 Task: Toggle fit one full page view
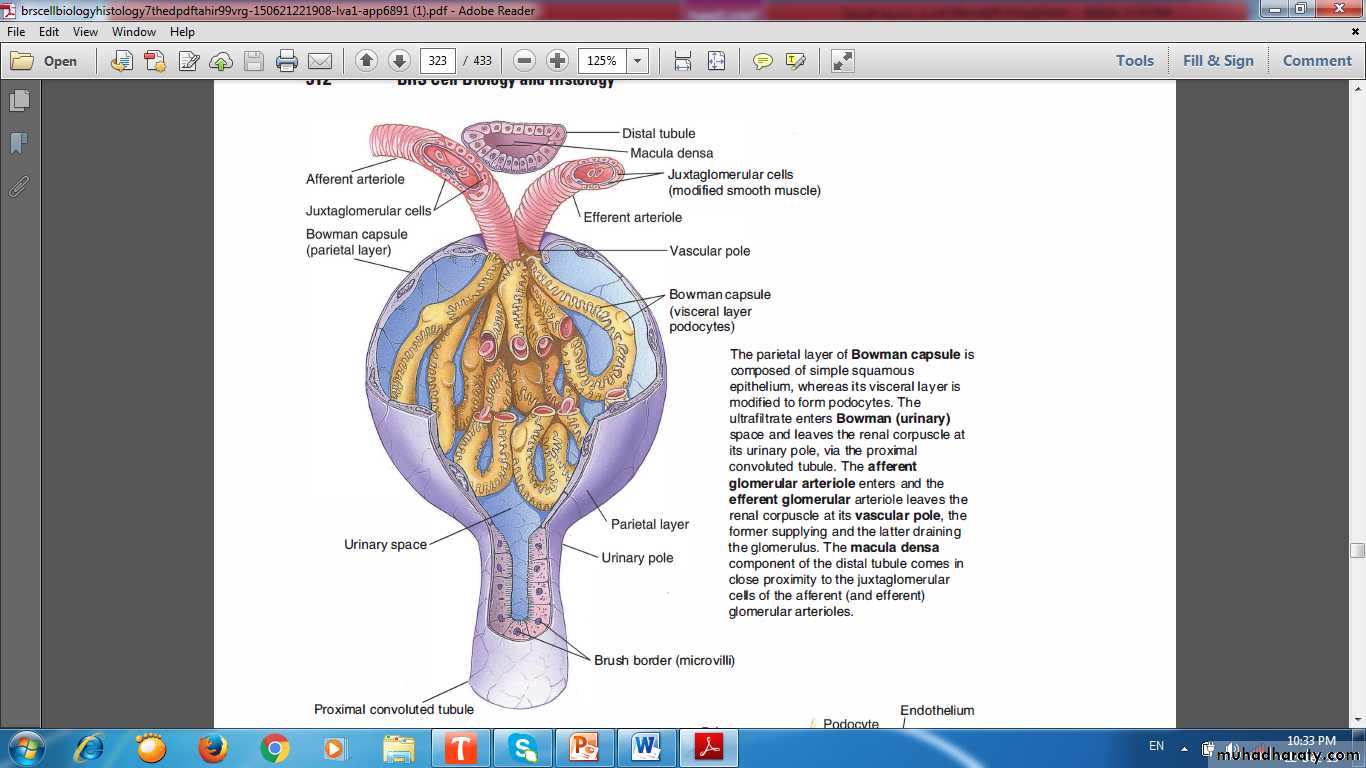[716, 61]
